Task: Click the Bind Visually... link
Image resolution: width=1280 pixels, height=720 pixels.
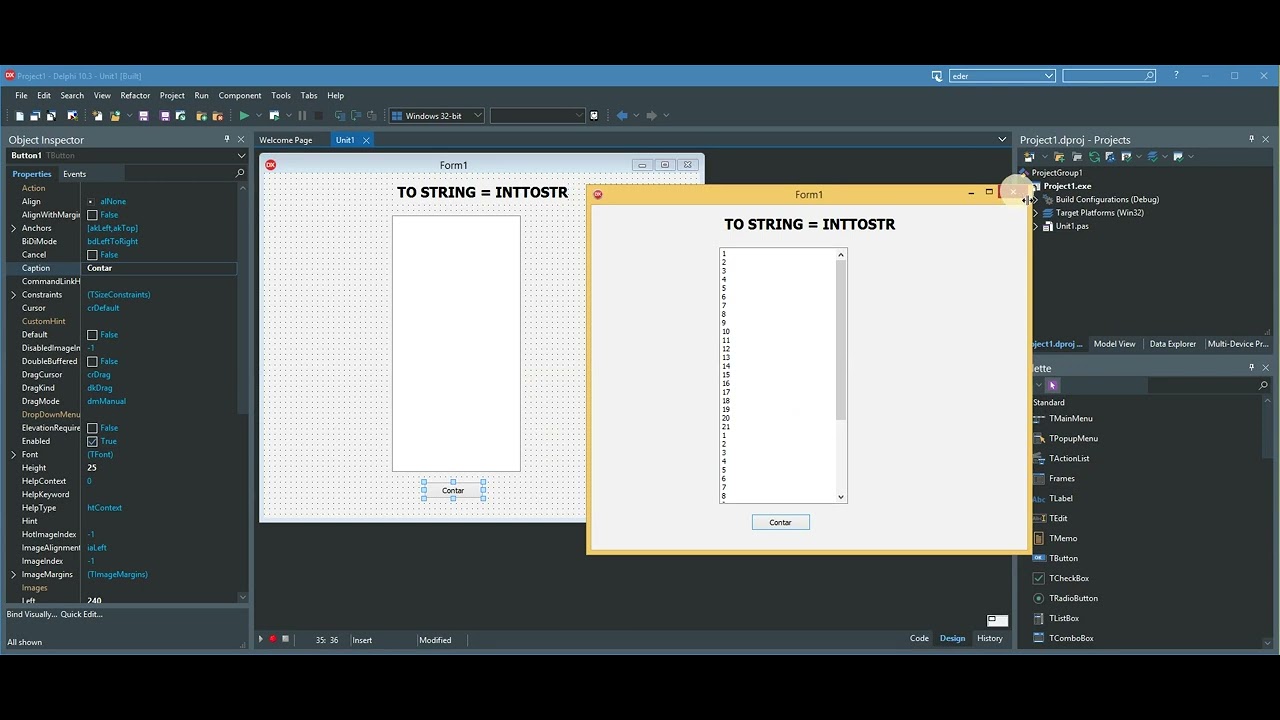Action: click(x=32, y=614)
